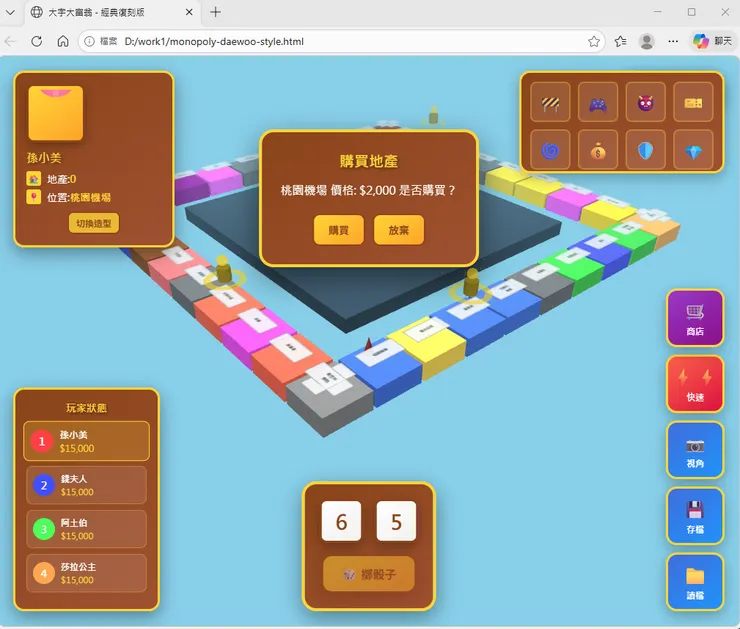Click the 位置:桃園機場 text
The image size is (740, 629).
coord(79,197)
